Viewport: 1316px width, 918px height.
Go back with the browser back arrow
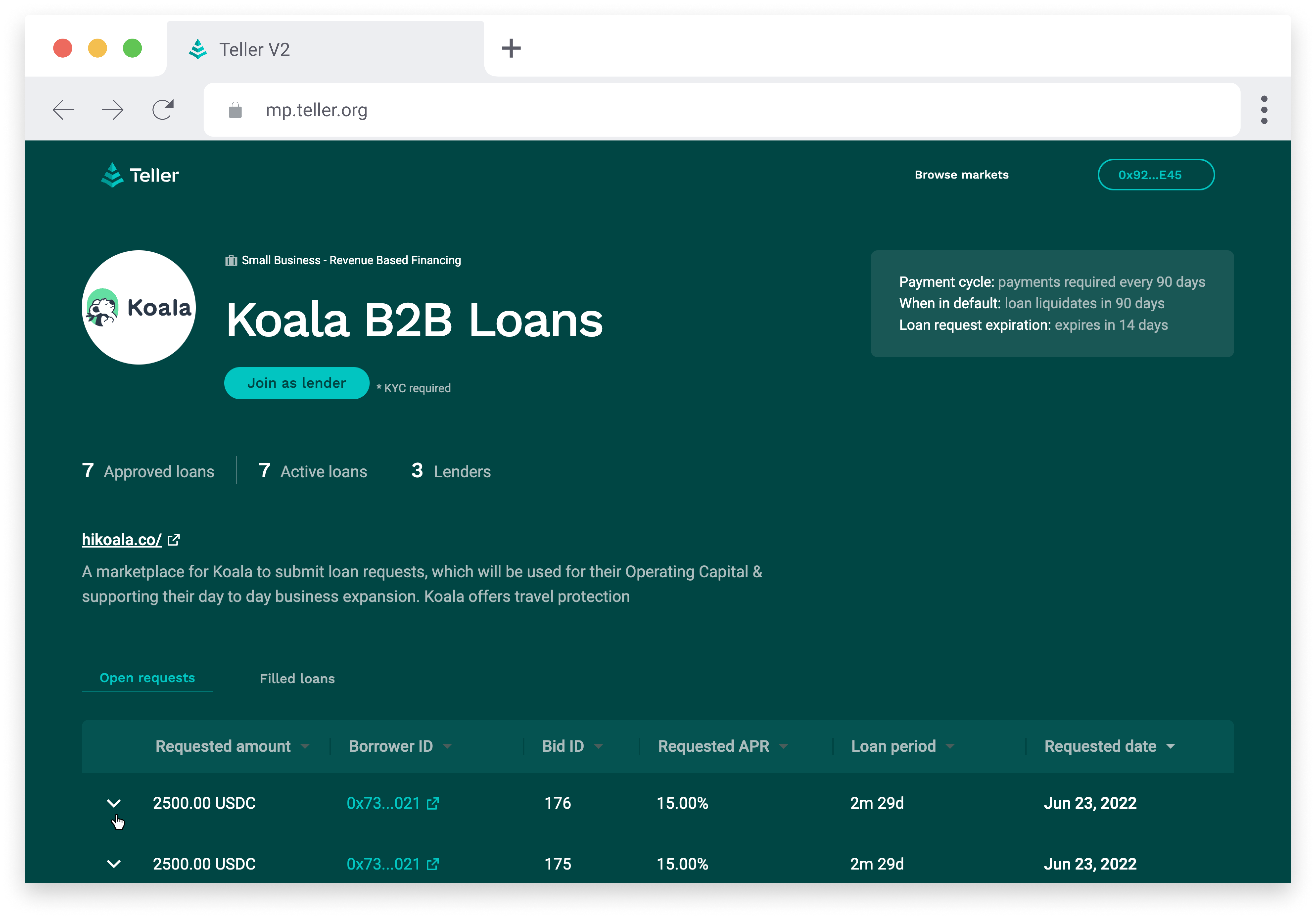pos(64,110)
